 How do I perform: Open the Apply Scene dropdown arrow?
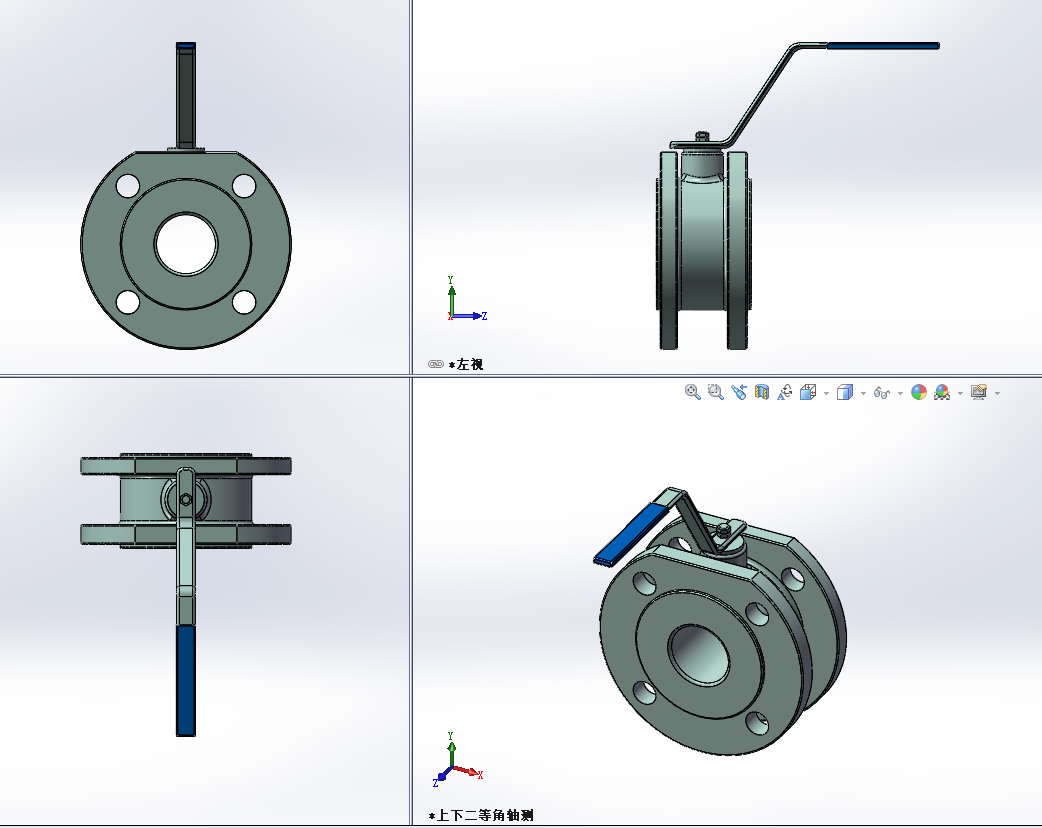(960, 393)
